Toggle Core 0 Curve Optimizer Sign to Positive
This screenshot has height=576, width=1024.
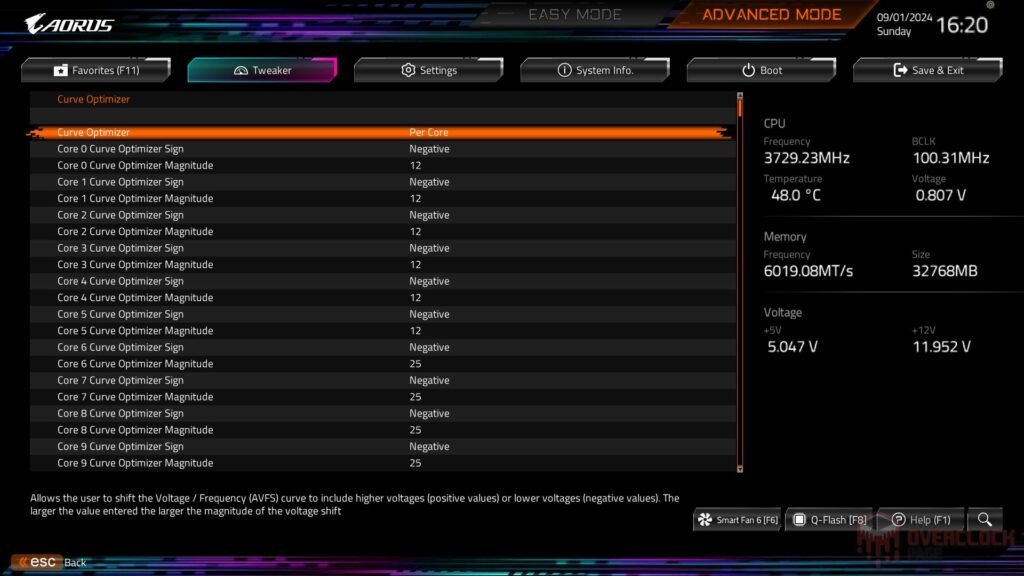point(430,148)
